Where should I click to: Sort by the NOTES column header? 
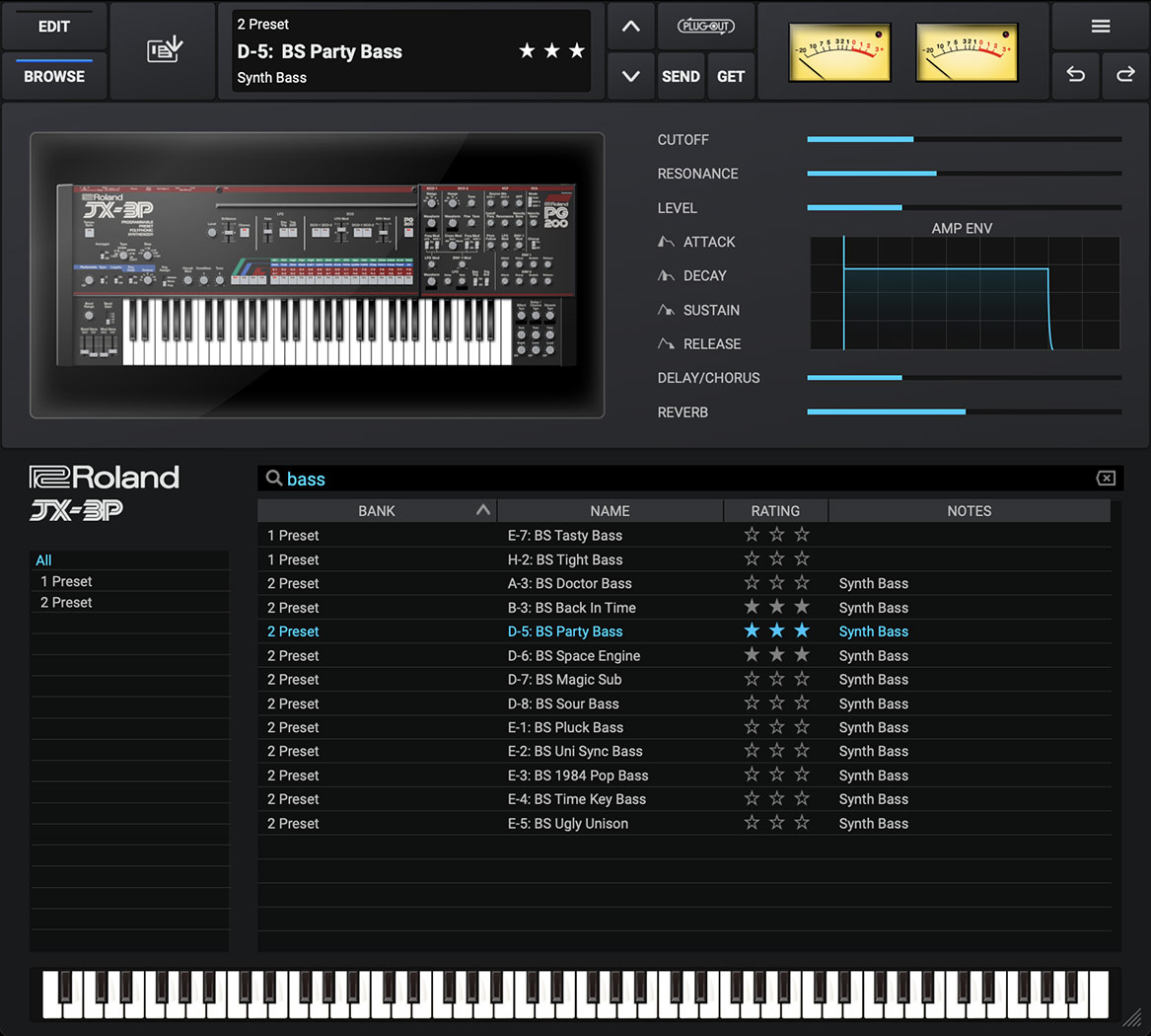point(969,511)
